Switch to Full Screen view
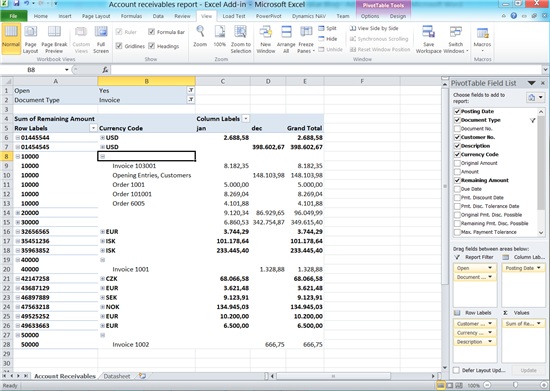This screenshot has width=550, height=391. [x=101, y=39]
